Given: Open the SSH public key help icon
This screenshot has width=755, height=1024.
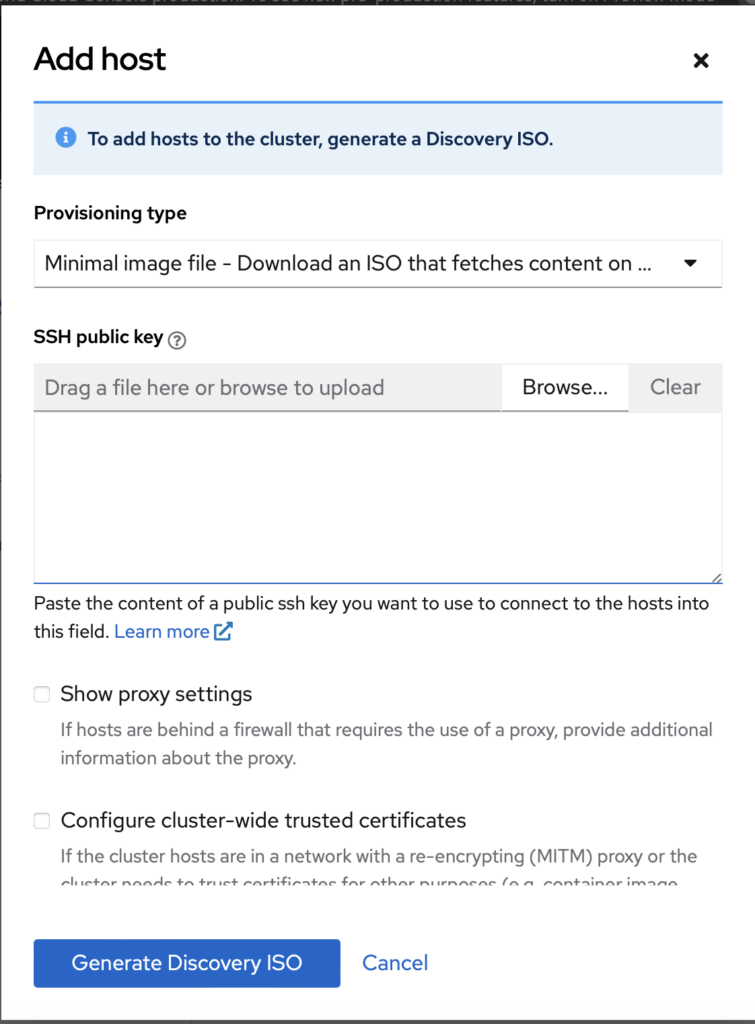Looking at the screenshot, I should (x=177, y=340).
